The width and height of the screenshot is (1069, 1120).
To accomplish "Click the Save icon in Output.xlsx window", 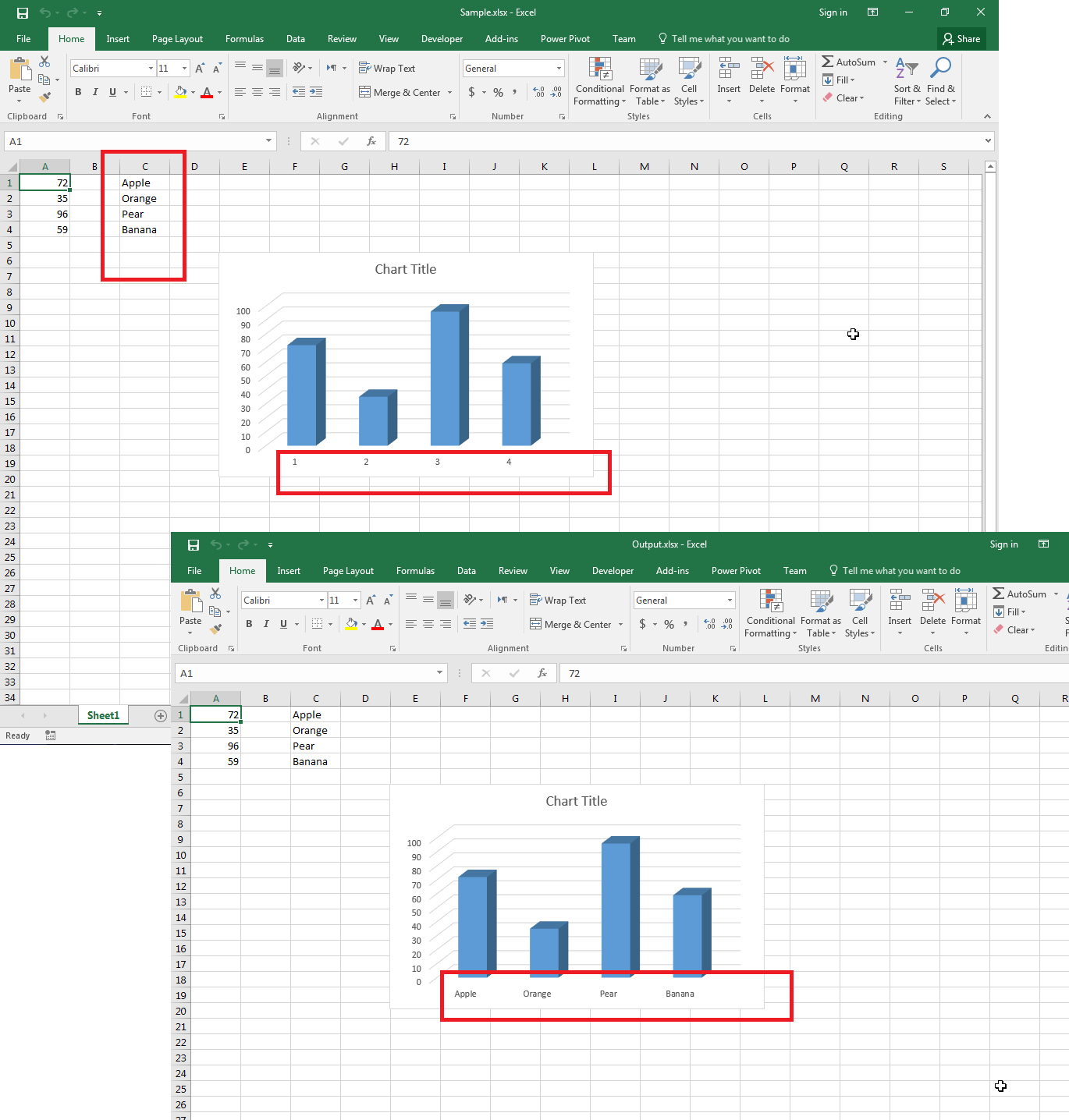I will click(x=194, y=544).
